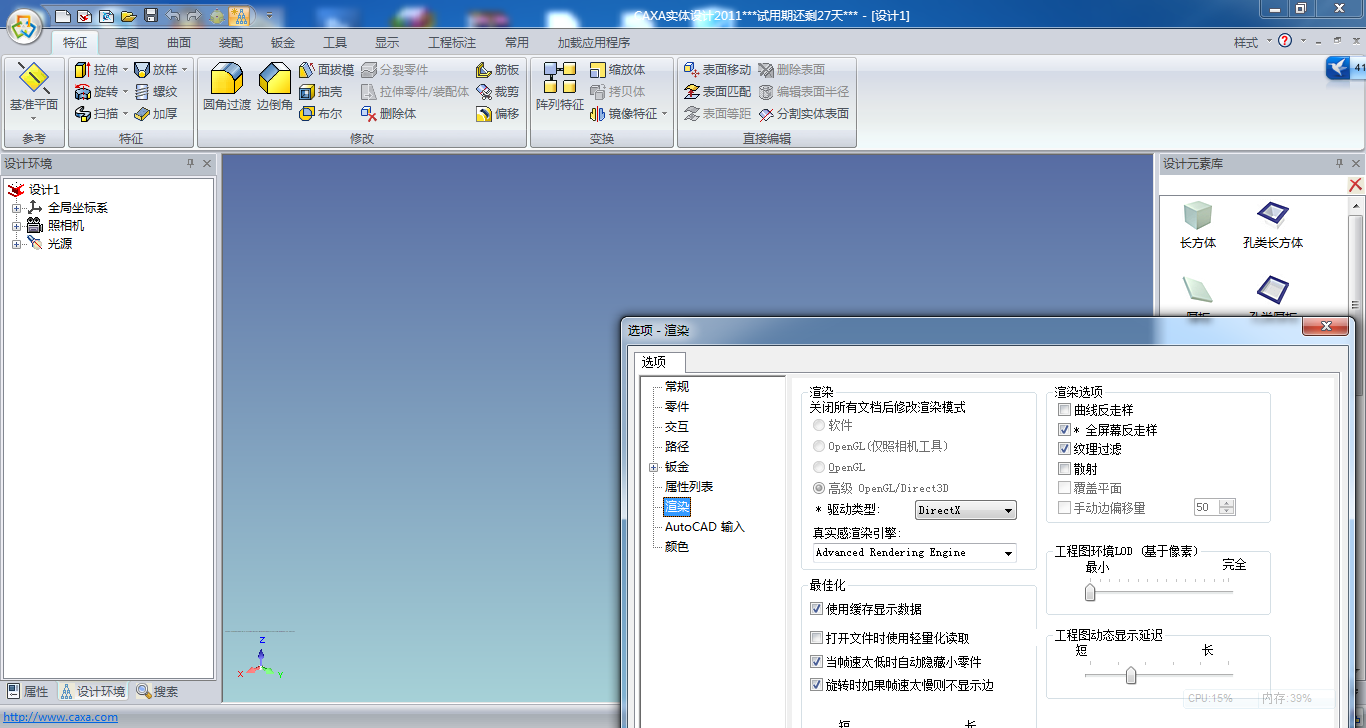This screenshot has width=1366, height=728.
Task: Select the 筋板 rib tool
Action: 498,70
